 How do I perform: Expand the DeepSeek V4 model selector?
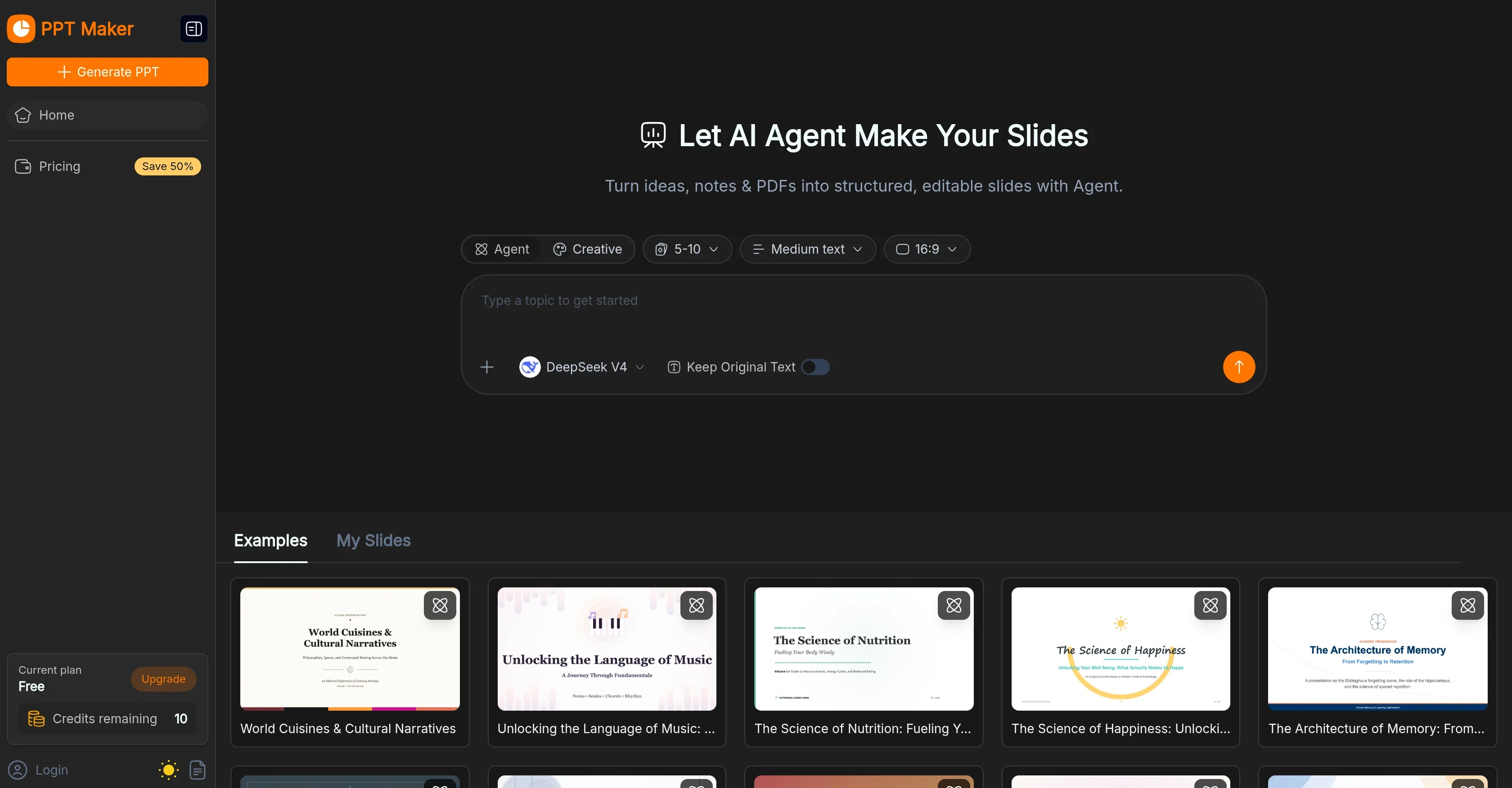click(x=582, y=367)
